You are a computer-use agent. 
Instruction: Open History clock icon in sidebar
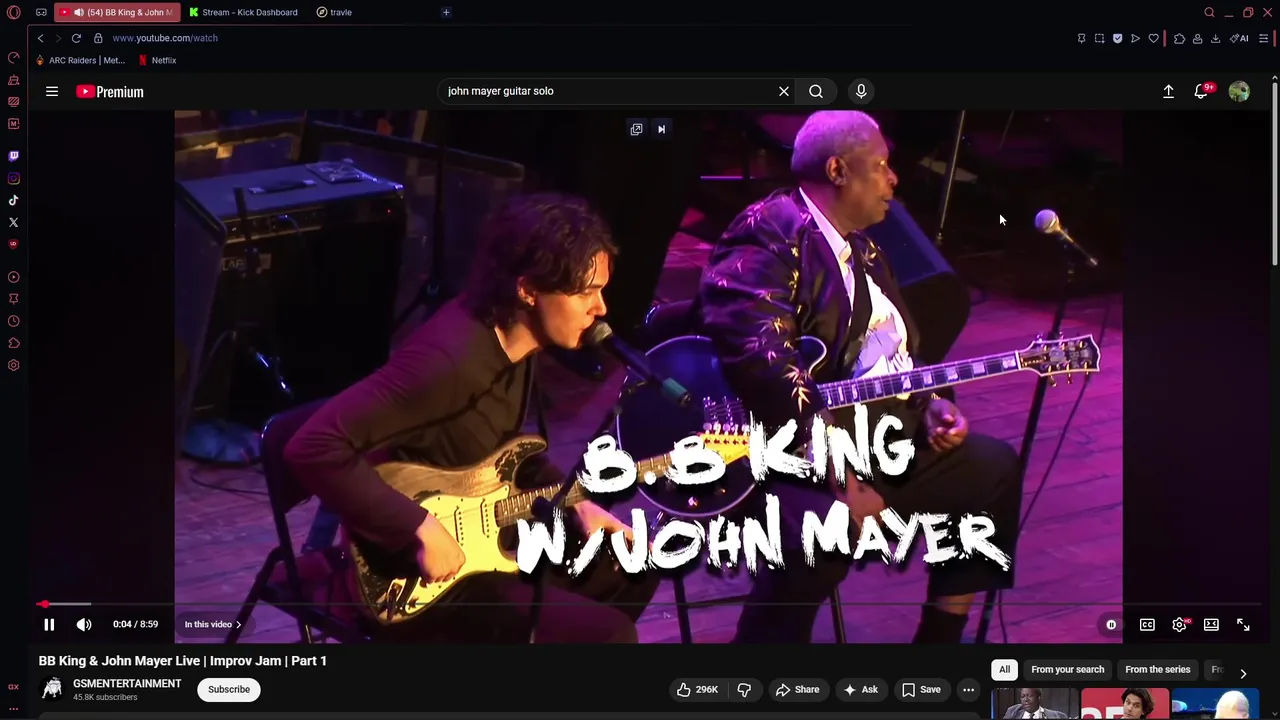(x=13, y=321)
